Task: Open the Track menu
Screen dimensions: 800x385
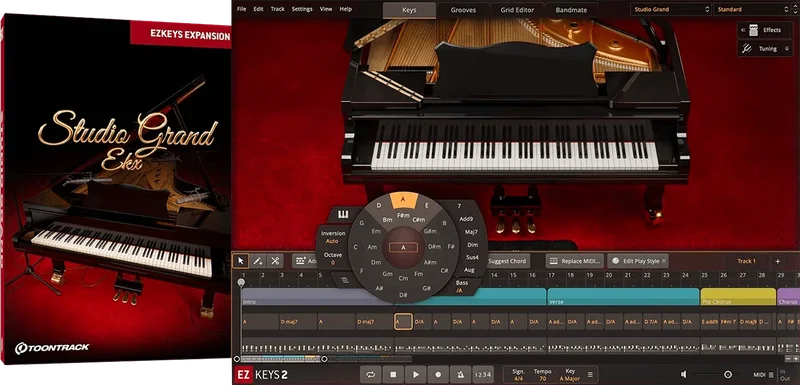Action: (x=278, y=9)
